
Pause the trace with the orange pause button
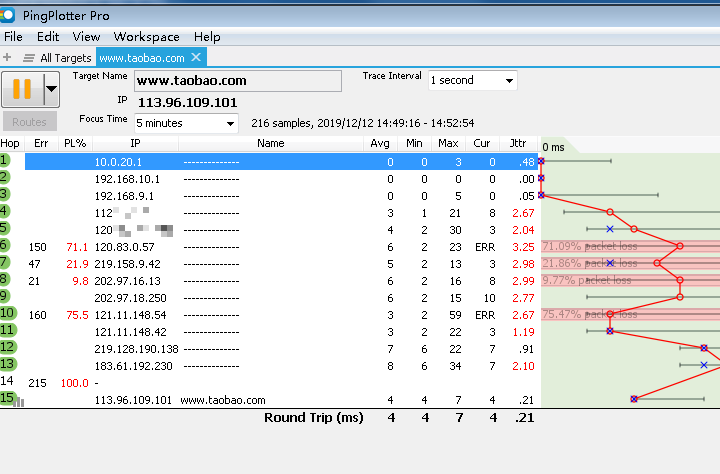[22, 89]
